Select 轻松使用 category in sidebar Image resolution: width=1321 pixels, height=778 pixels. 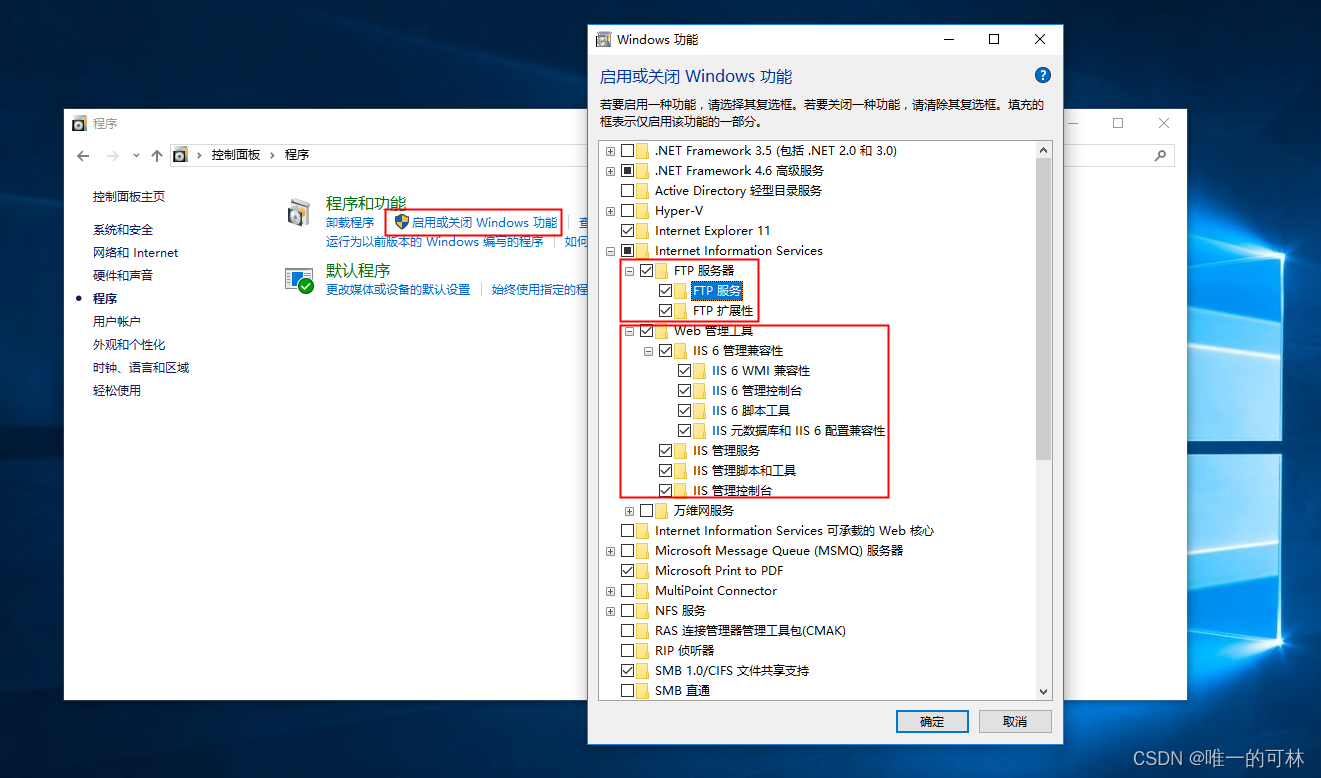pos(117,391)
